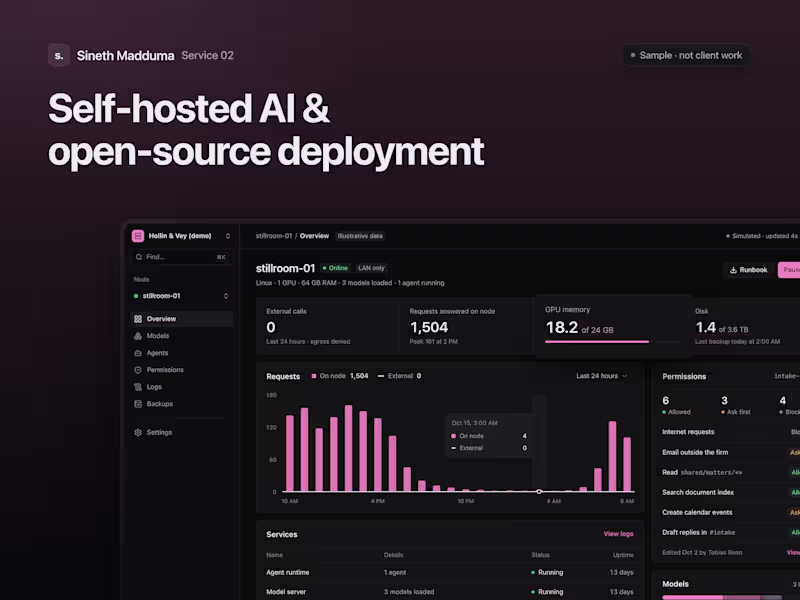This screenshot has width=800, height=600.
Task: Click the External calls stat card
Action: (327, 326)
